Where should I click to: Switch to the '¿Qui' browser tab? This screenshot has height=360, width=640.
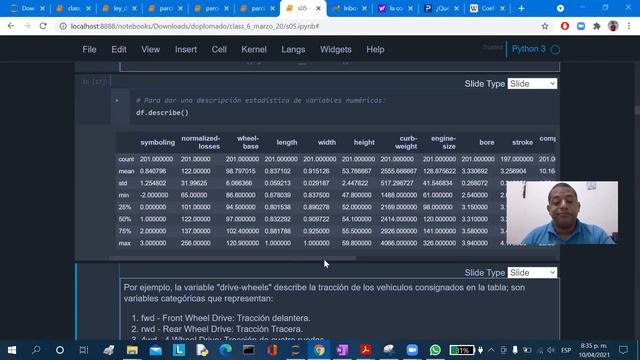(441, 8)
